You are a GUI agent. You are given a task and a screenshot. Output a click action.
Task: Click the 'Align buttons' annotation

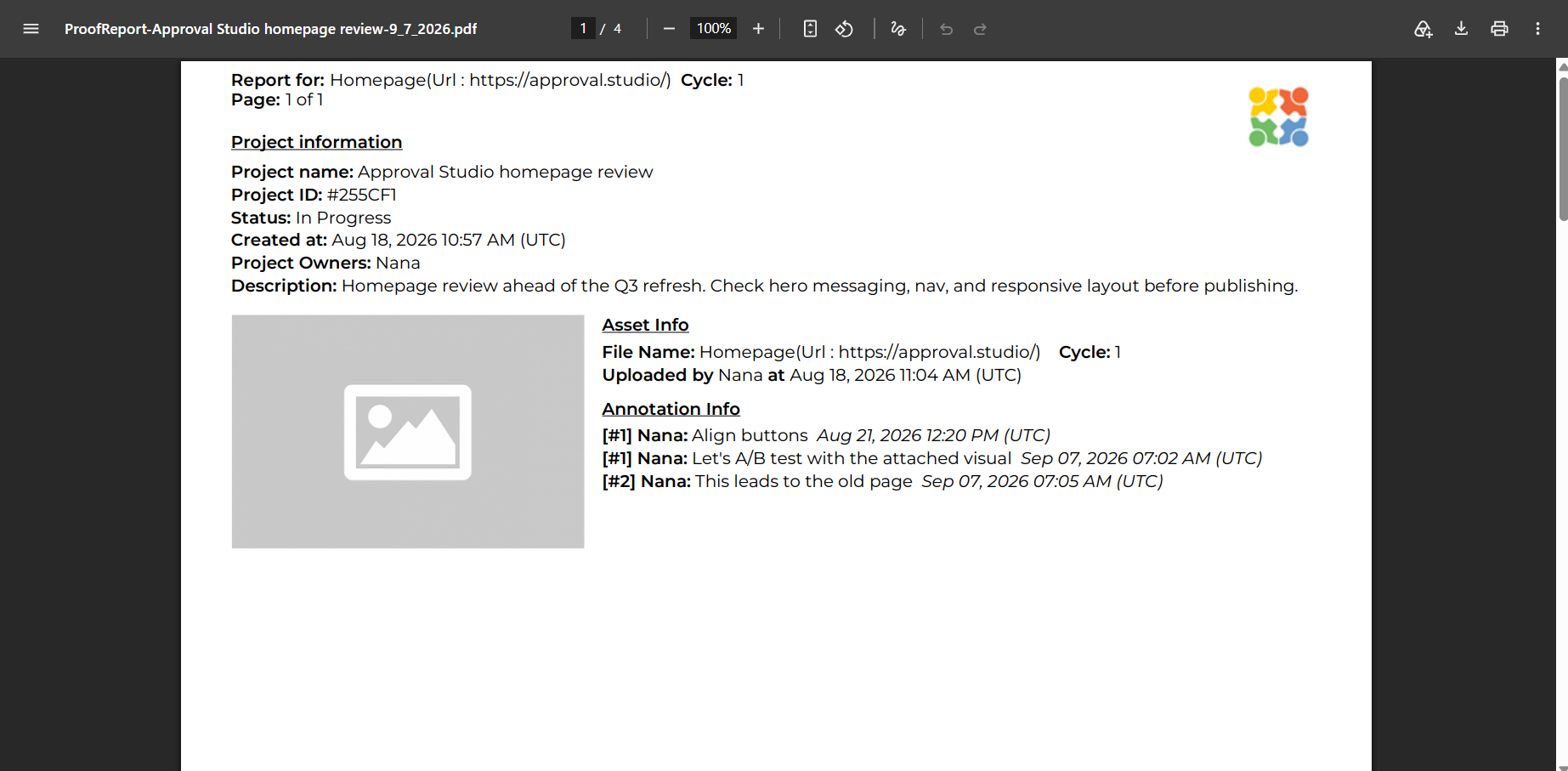point(826,435)
